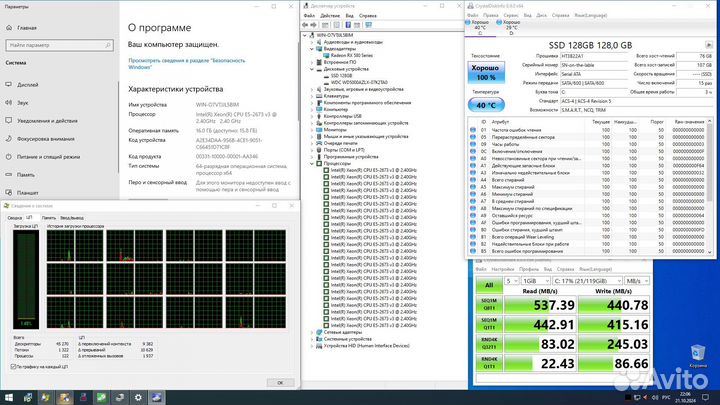Click OK in the system info window

[x=280, y=382]
